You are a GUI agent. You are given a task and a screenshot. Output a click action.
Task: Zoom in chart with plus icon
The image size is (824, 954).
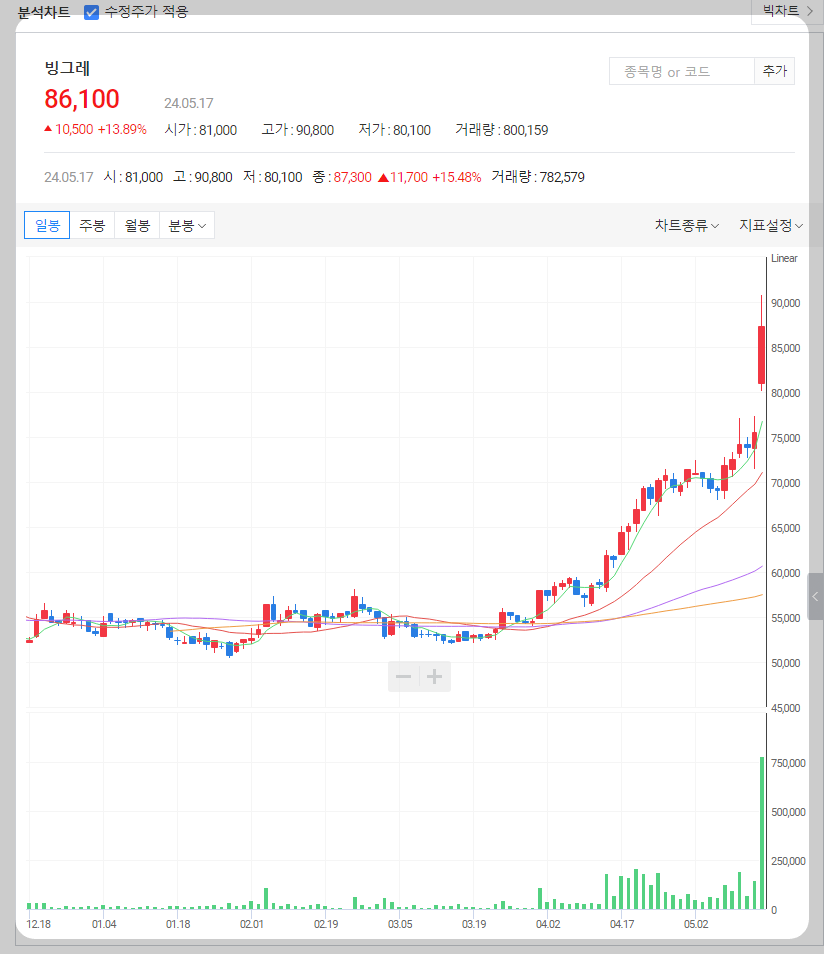[x=435, y=677]
